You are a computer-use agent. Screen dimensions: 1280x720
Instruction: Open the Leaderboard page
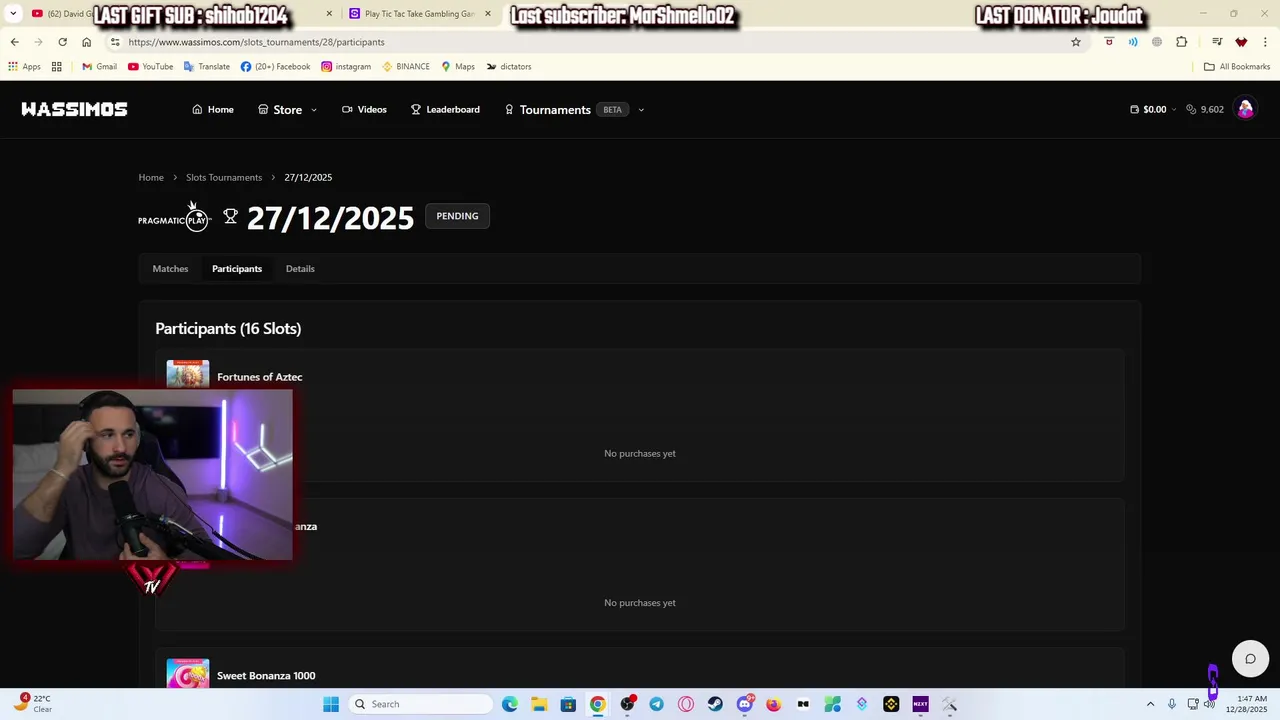(x=445, y=109)
